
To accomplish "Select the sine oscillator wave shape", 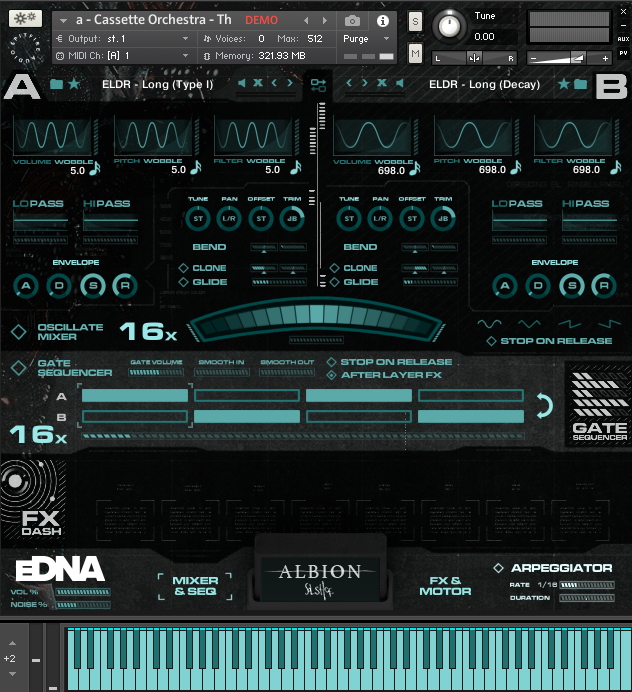I will 489,324.
